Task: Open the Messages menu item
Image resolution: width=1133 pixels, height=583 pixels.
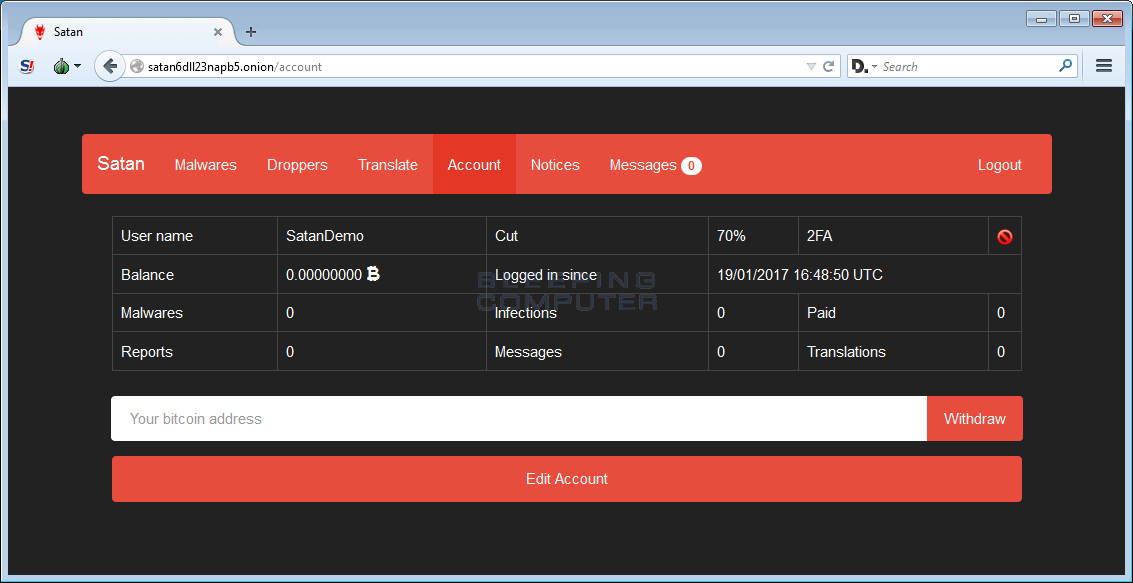Action: (655, 165)
